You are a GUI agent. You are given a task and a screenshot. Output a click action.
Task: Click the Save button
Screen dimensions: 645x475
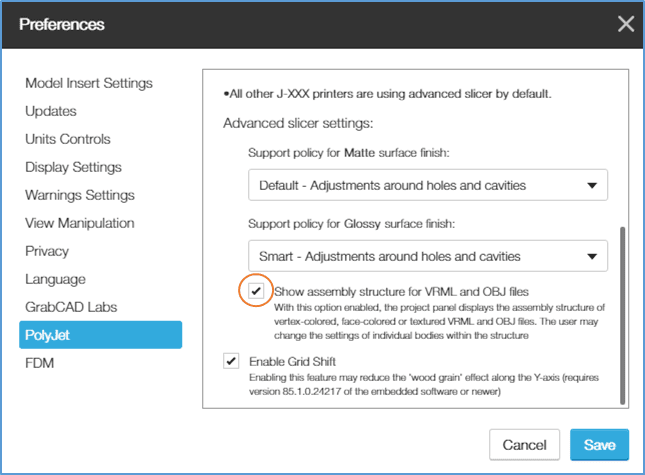pyautogui.click(x=599, y=445)
